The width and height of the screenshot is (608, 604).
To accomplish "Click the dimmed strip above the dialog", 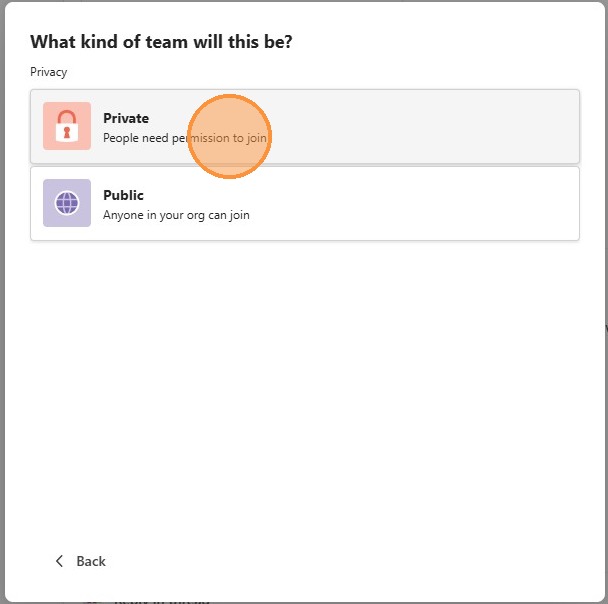I will (x=300, y=1).
